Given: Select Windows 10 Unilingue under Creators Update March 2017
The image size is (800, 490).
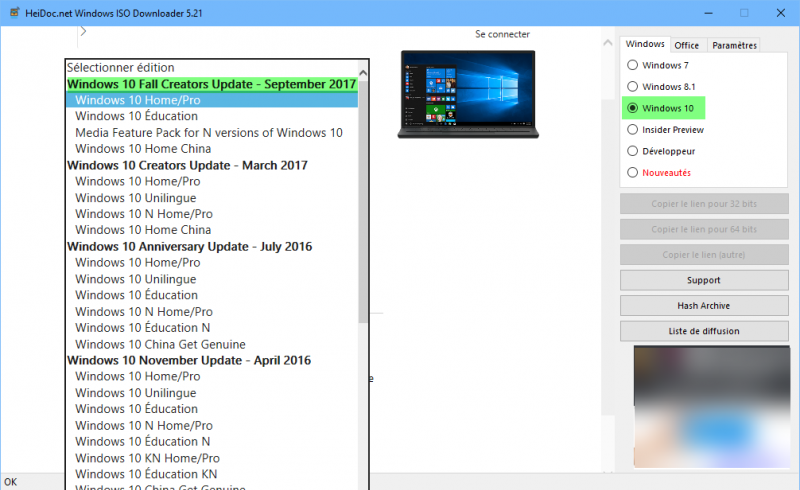Looking at the screenshot, I should tap(212, 198).
